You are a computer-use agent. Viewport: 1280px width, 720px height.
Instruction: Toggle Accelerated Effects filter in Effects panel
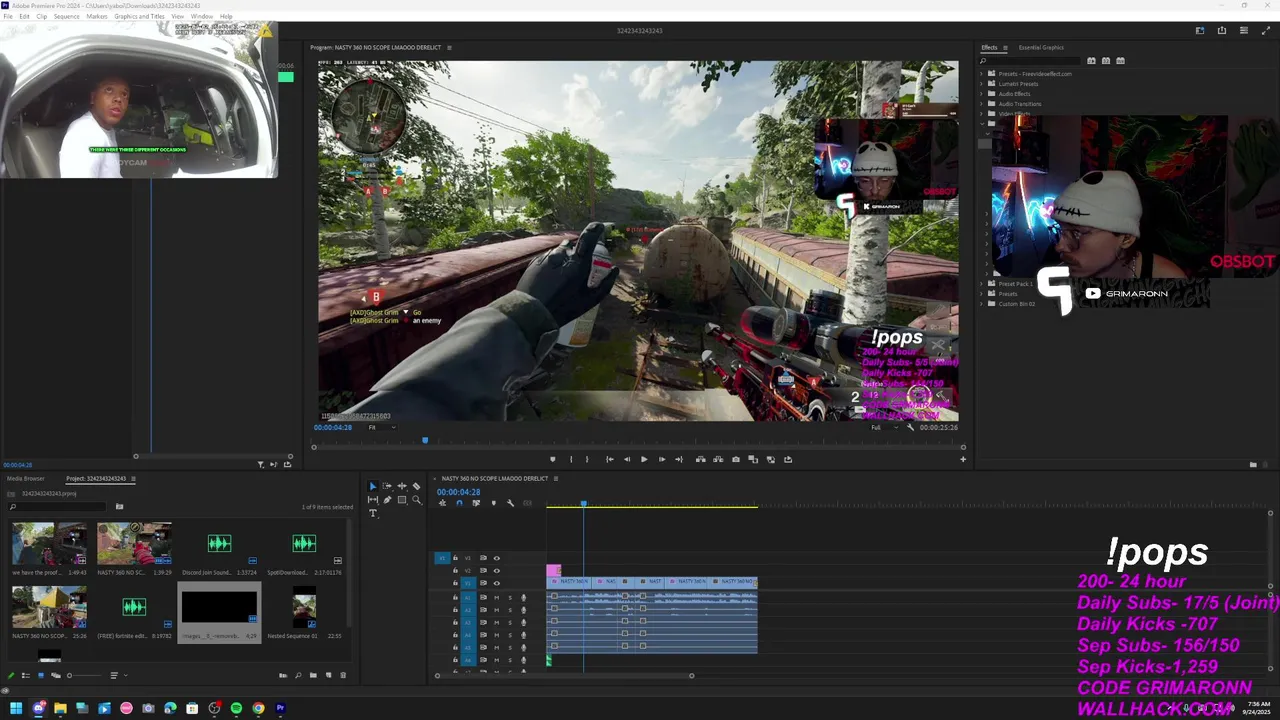(1091, 61)
